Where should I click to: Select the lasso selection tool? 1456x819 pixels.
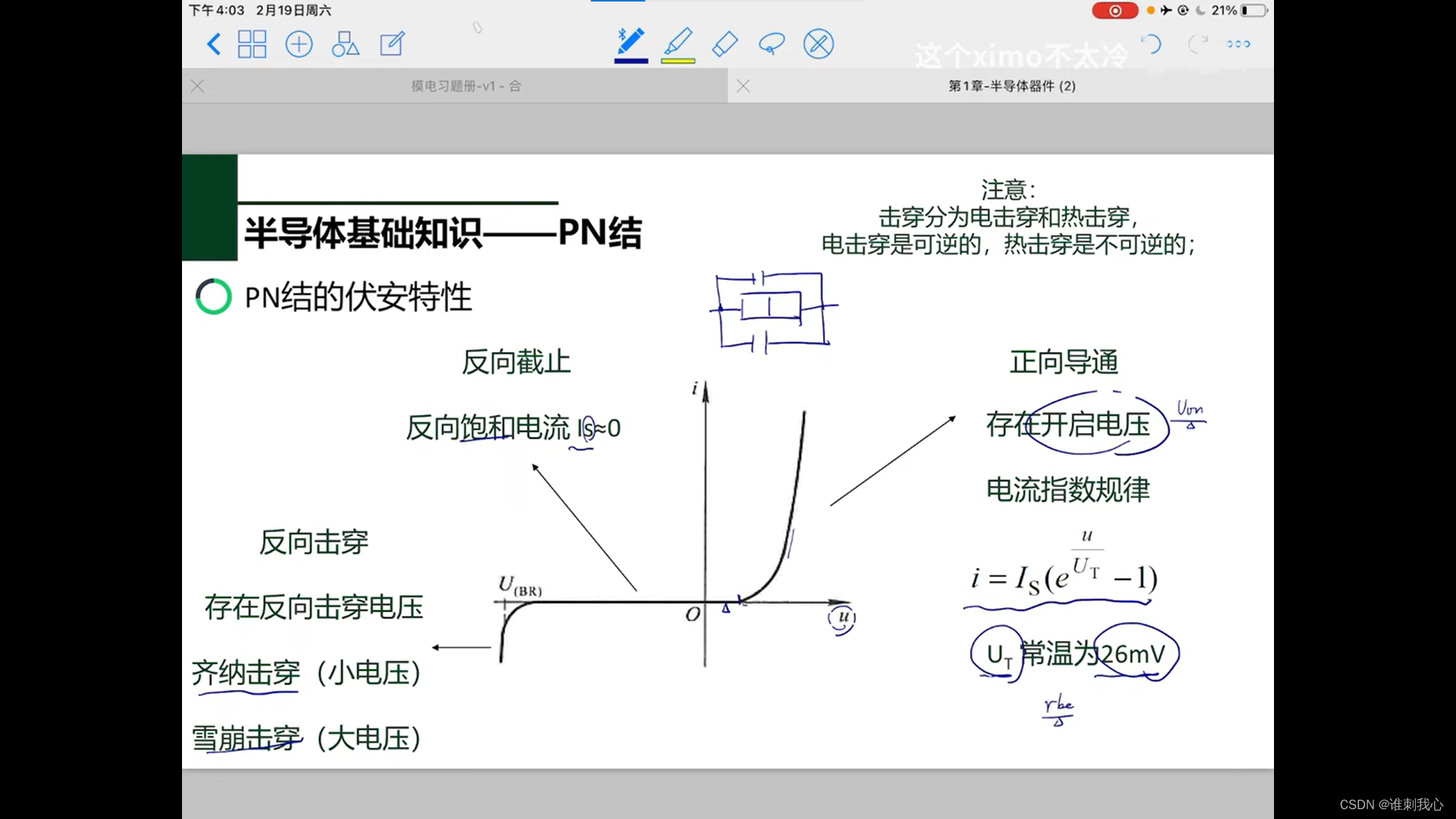click(x=771, y=43)
